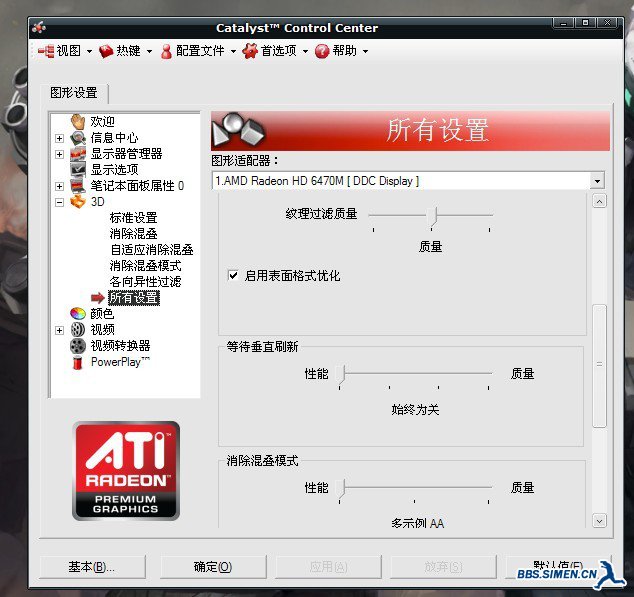634x597 pixels.
Task: Click the ATI Radeon Premium Graphics logo
Action: (126, 471)
